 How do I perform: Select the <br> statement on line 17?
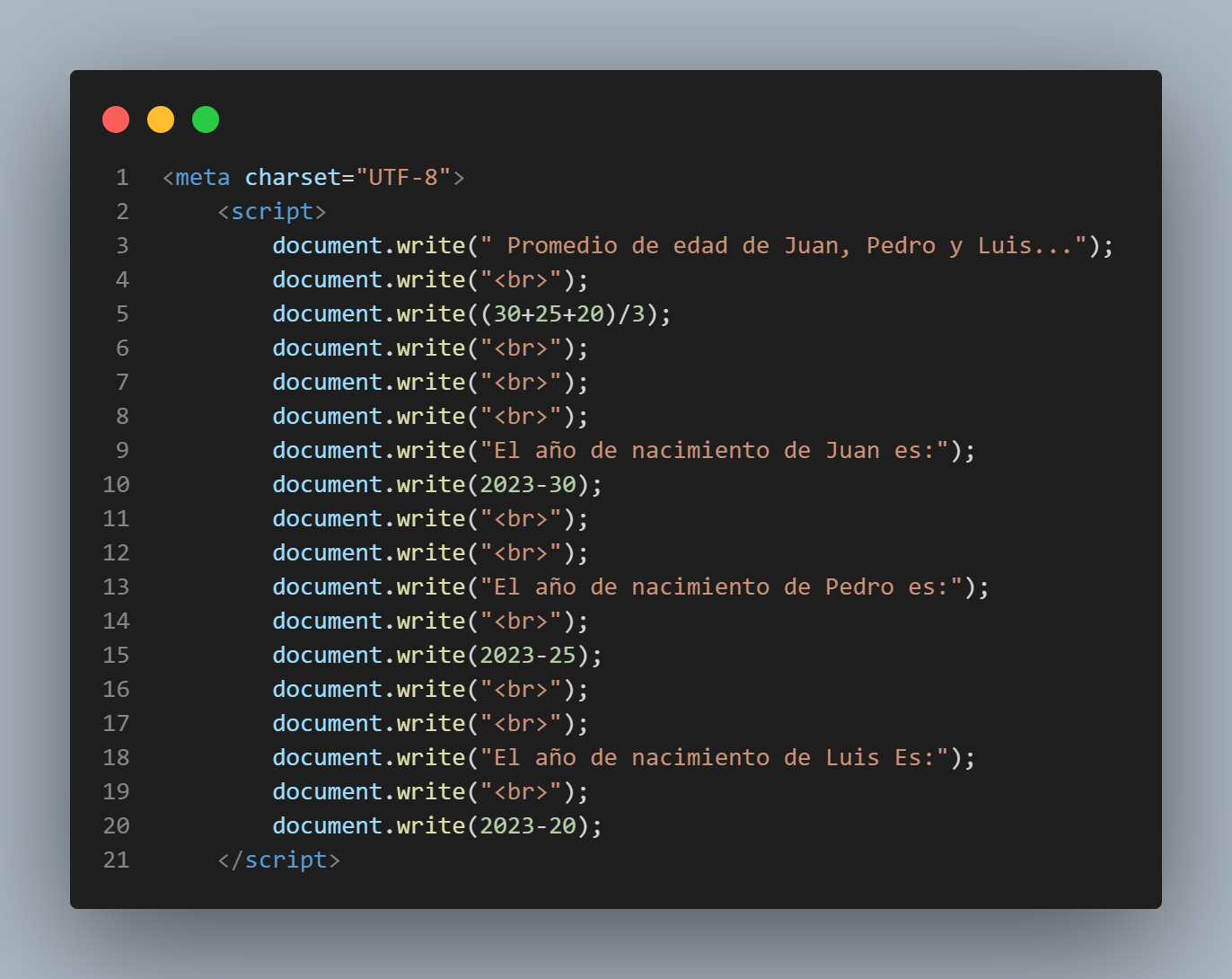click(x=431, y=724)
